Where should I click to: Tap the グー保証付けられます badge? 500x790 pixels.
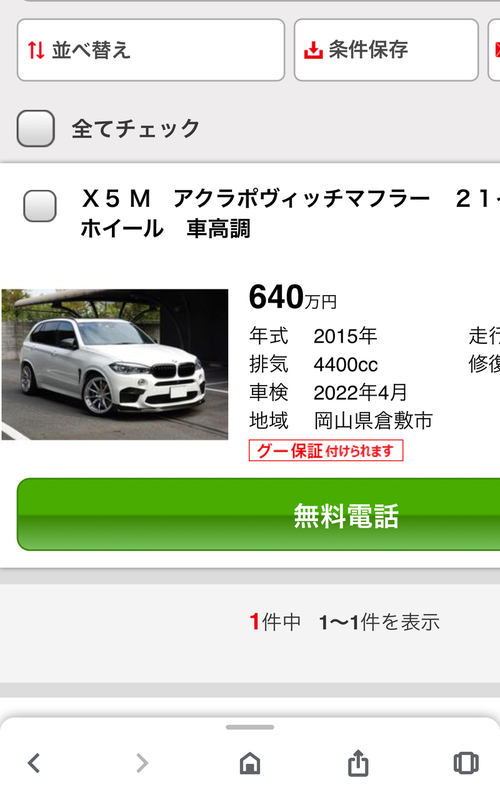[326, 450]
